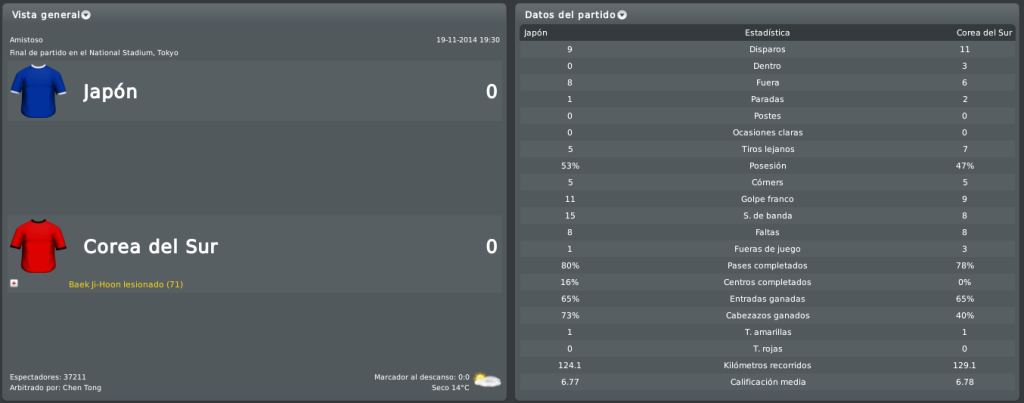1024x403 pixels.
Task: Click South Korea's red jersey icon
Action: [x=38, y=246]
